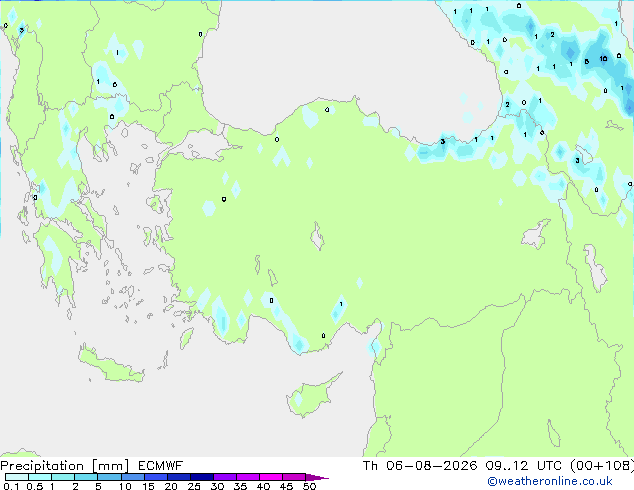Image resolution: width=634 pixels, height=490 pixels.
Task: Click the 5–10 mm legend color segment
Action: (109, 477)
